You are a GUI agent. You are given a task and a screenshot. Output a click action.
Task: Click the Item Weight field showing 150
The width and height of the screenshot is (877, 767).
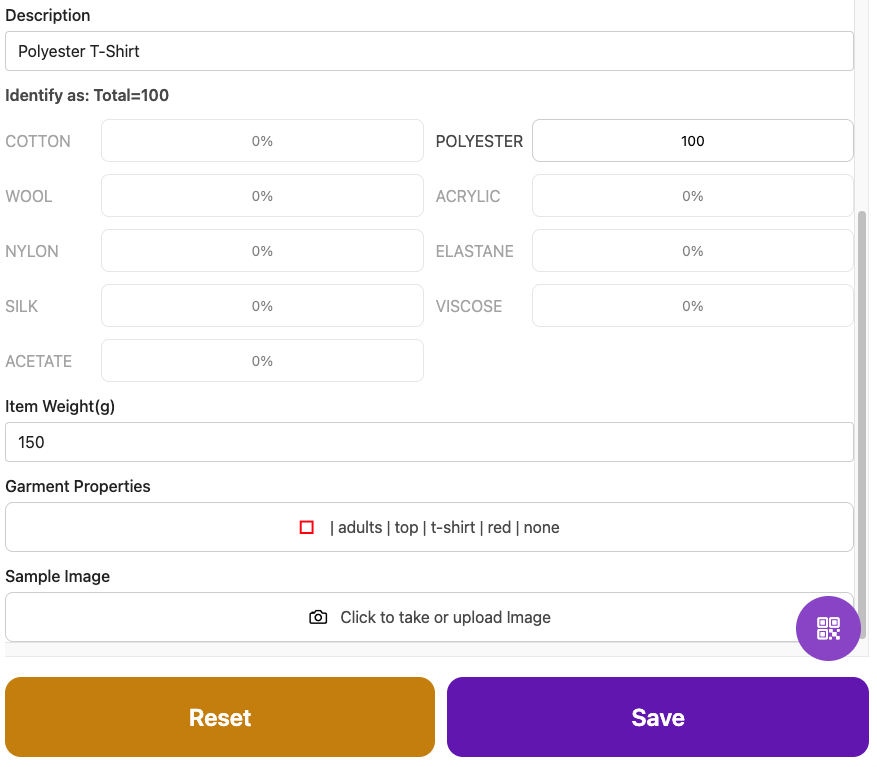point(429,442)
